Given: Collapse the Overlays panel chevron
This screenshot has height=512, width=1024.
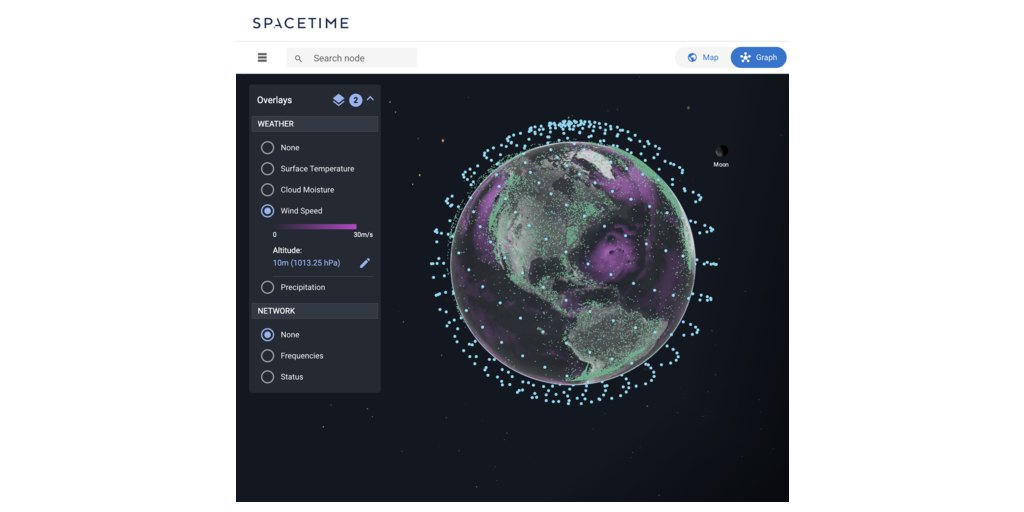Looking at the screenshot, I should [371, 99].
